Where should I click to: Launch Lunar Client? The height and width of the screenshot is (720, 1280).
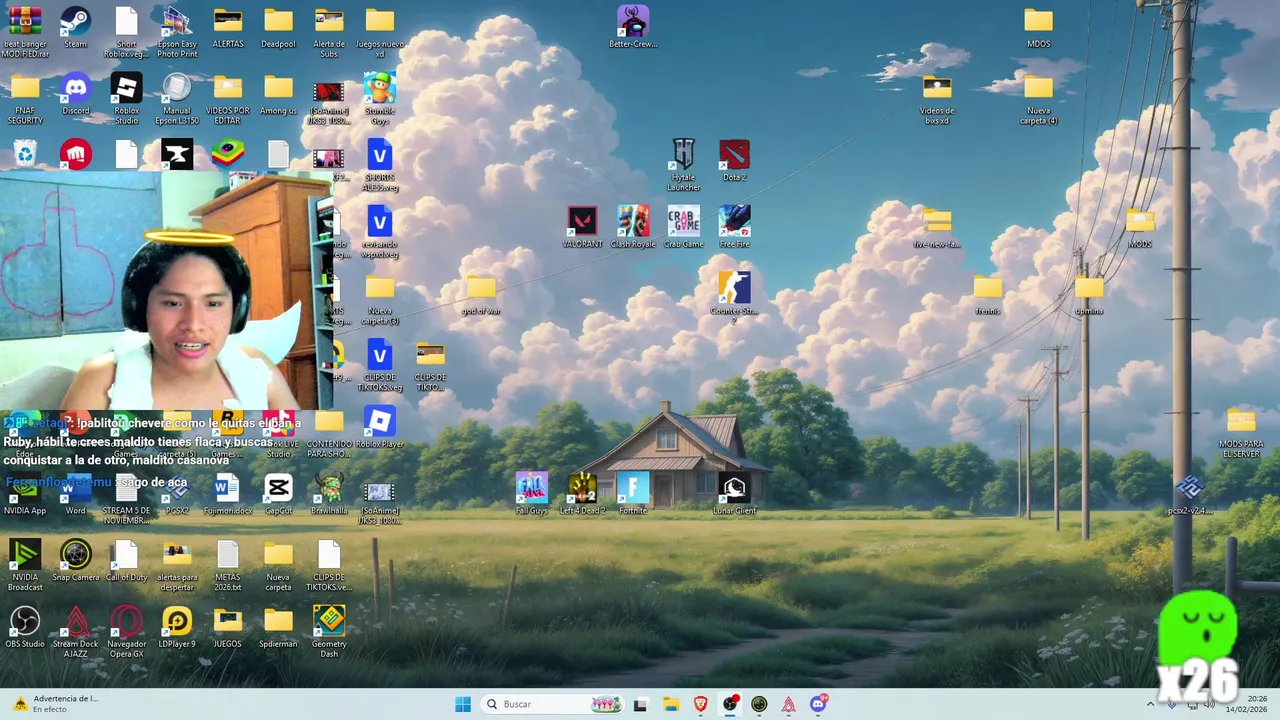[x=734, y=494]
